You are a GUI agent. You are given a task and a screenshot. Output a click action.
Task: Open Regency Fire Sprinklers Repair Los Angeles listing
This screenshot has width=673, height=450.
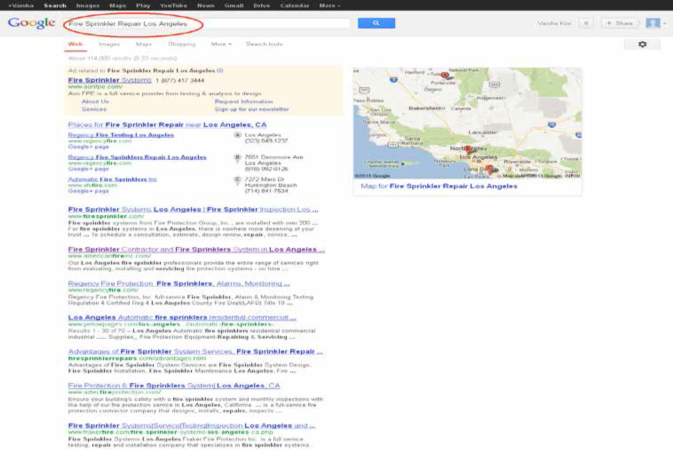(x=137, y=157)
